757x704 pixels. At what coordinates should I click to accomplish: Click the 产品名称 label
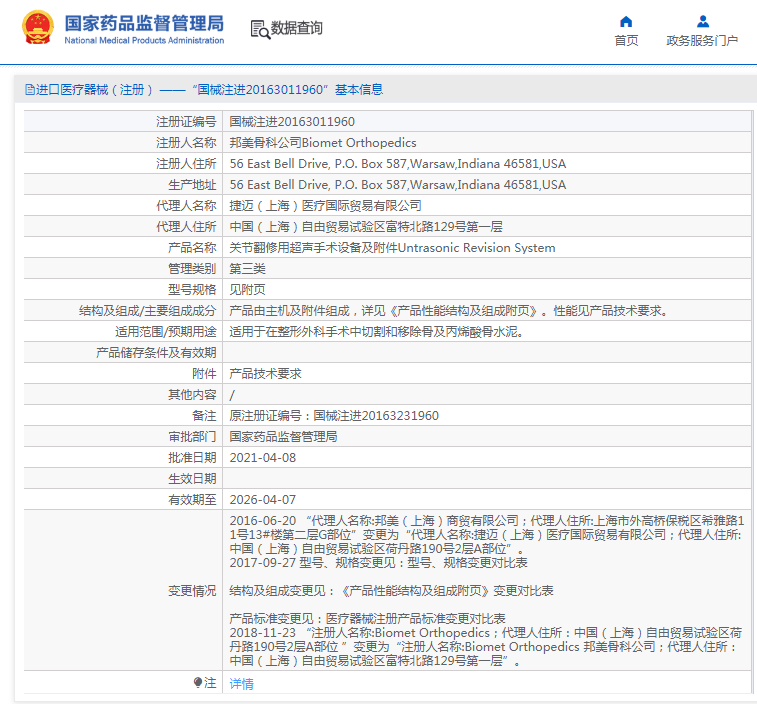click(192, 248)
